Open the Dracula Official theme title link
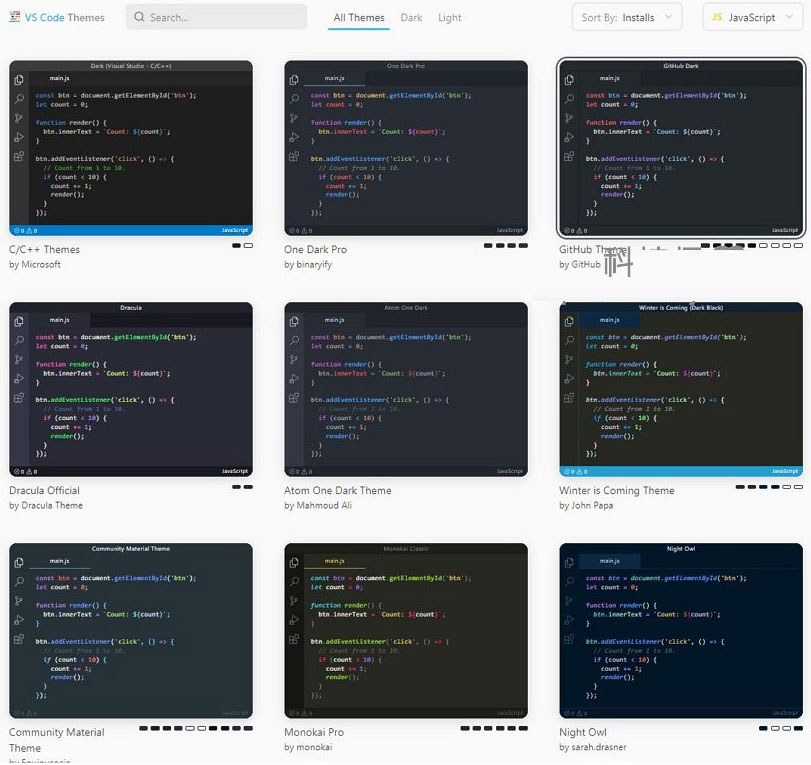The width and height of the screenshot is (811, 765). tap(45, 491)
